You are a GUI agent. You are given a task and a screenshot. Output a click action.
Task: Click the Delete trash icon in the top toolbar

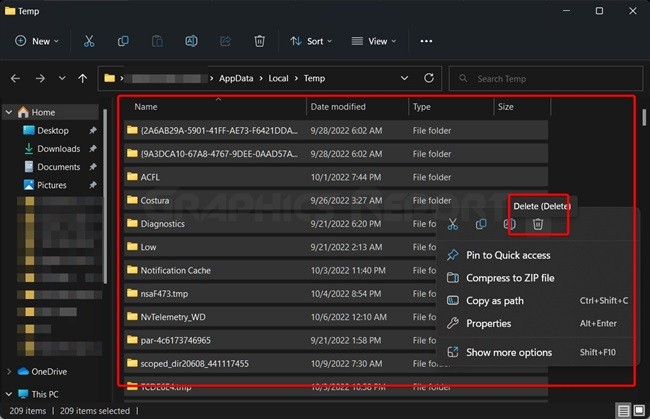coord(260,41)
